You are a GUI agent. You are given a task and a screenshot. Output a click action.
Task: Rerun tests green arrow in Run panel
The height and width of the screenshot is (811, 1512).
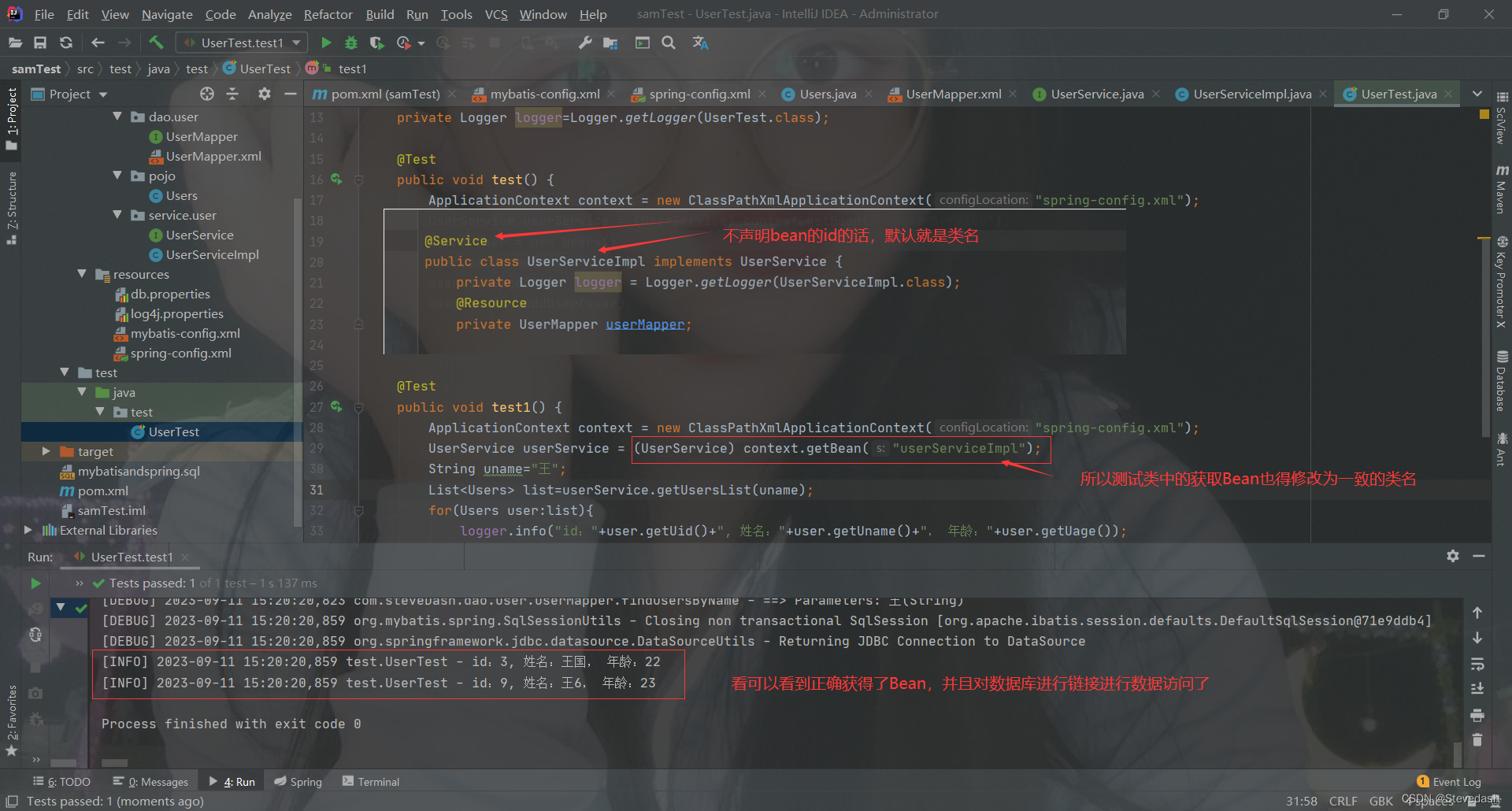tap(35, 583)
